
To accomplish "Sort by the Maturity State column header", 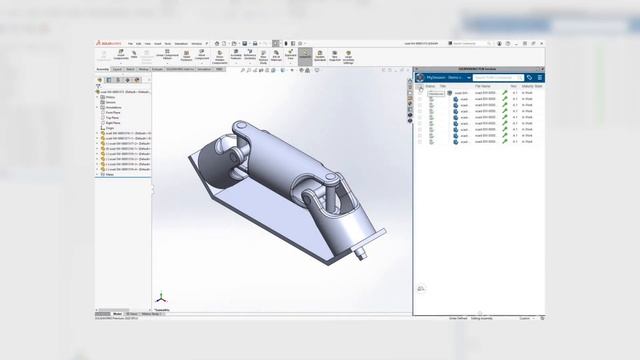I will [x=532, y=87].
